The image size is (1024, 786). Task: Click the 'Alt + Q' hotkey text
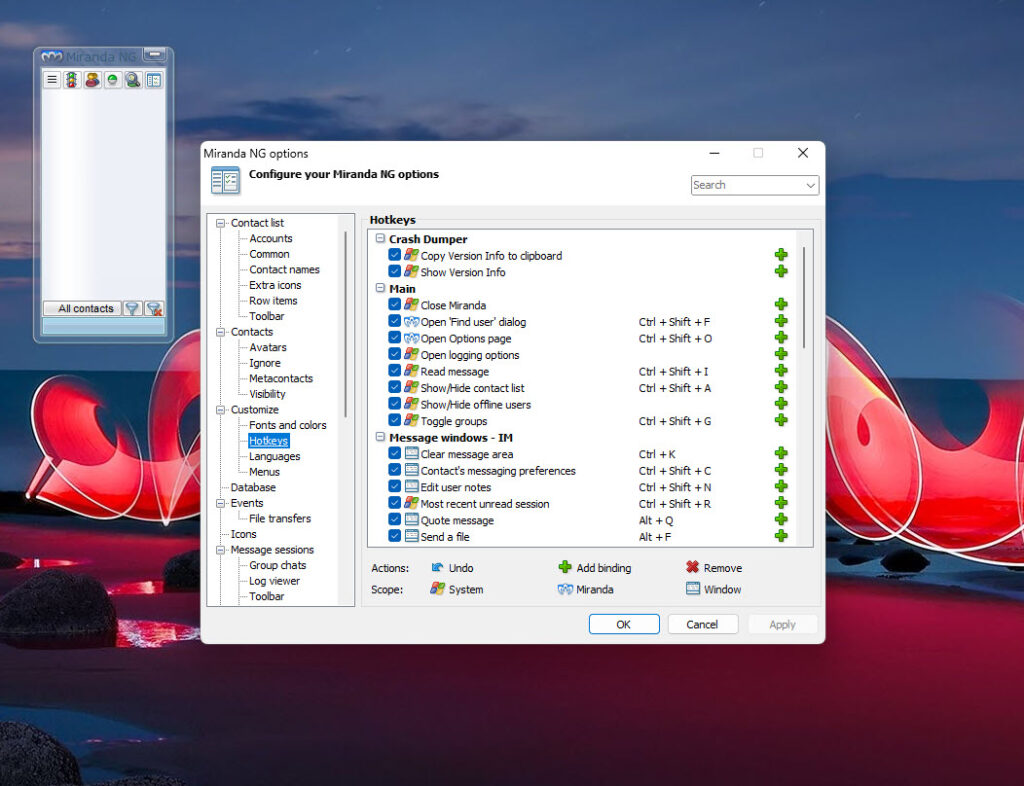click(656, 520)
